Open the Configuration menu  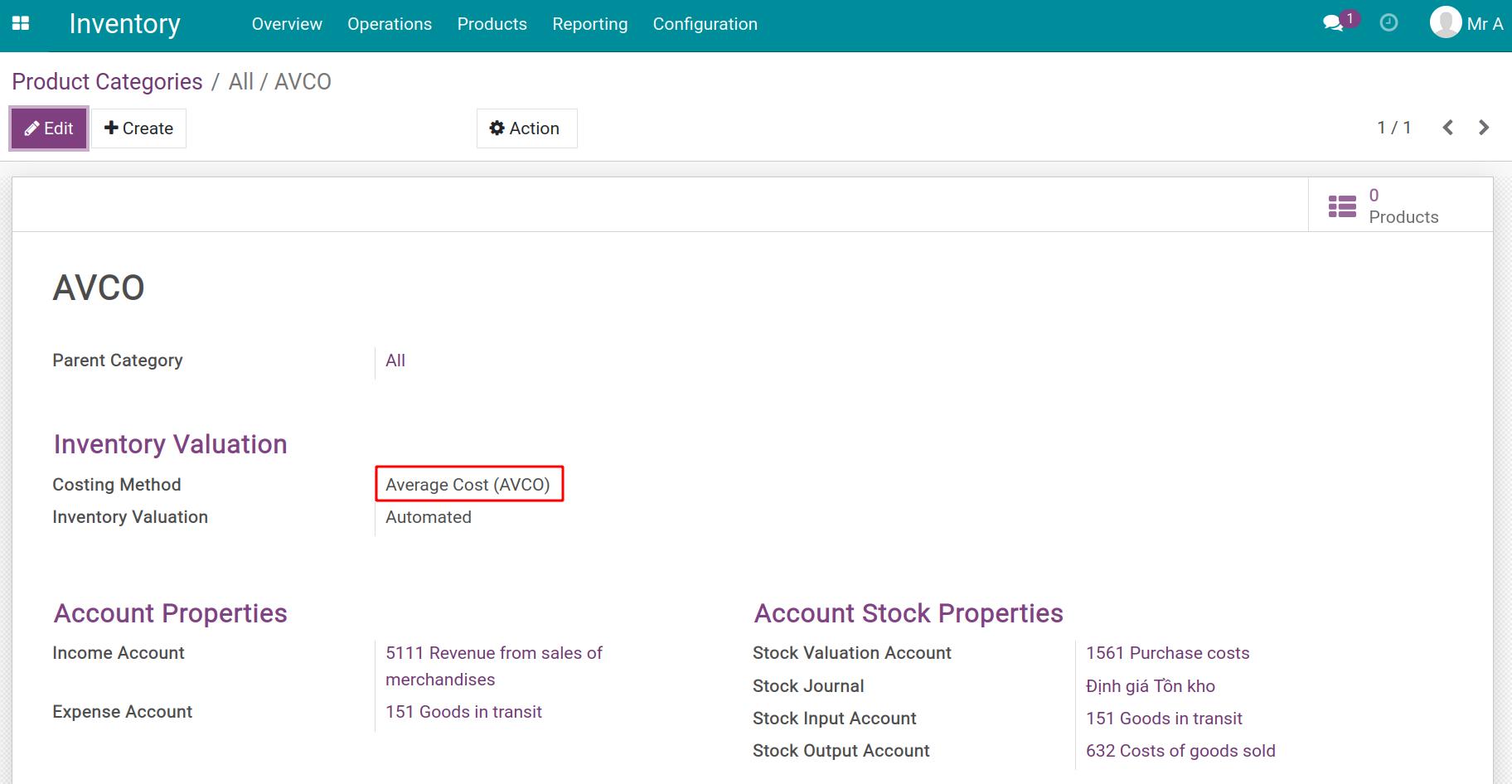pos(705,24)
